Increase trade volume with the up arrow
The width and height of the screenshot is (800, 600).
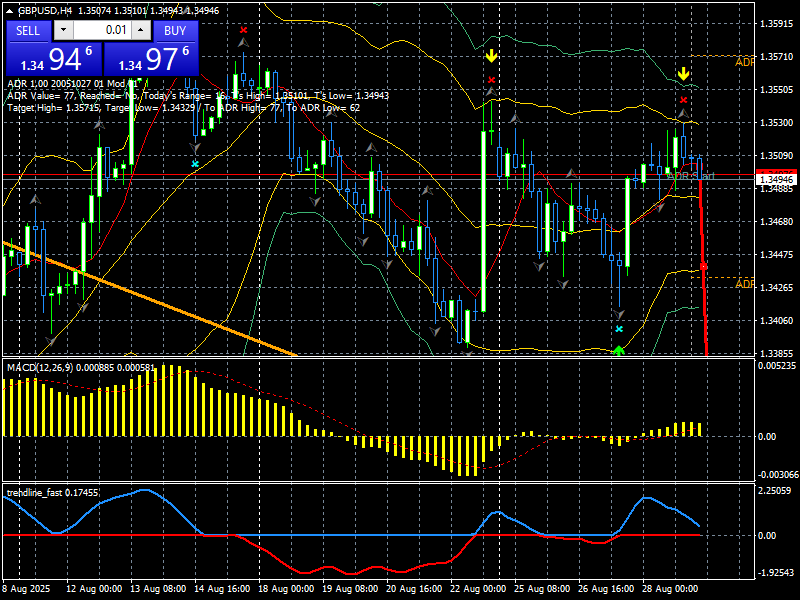coord(141,30)
